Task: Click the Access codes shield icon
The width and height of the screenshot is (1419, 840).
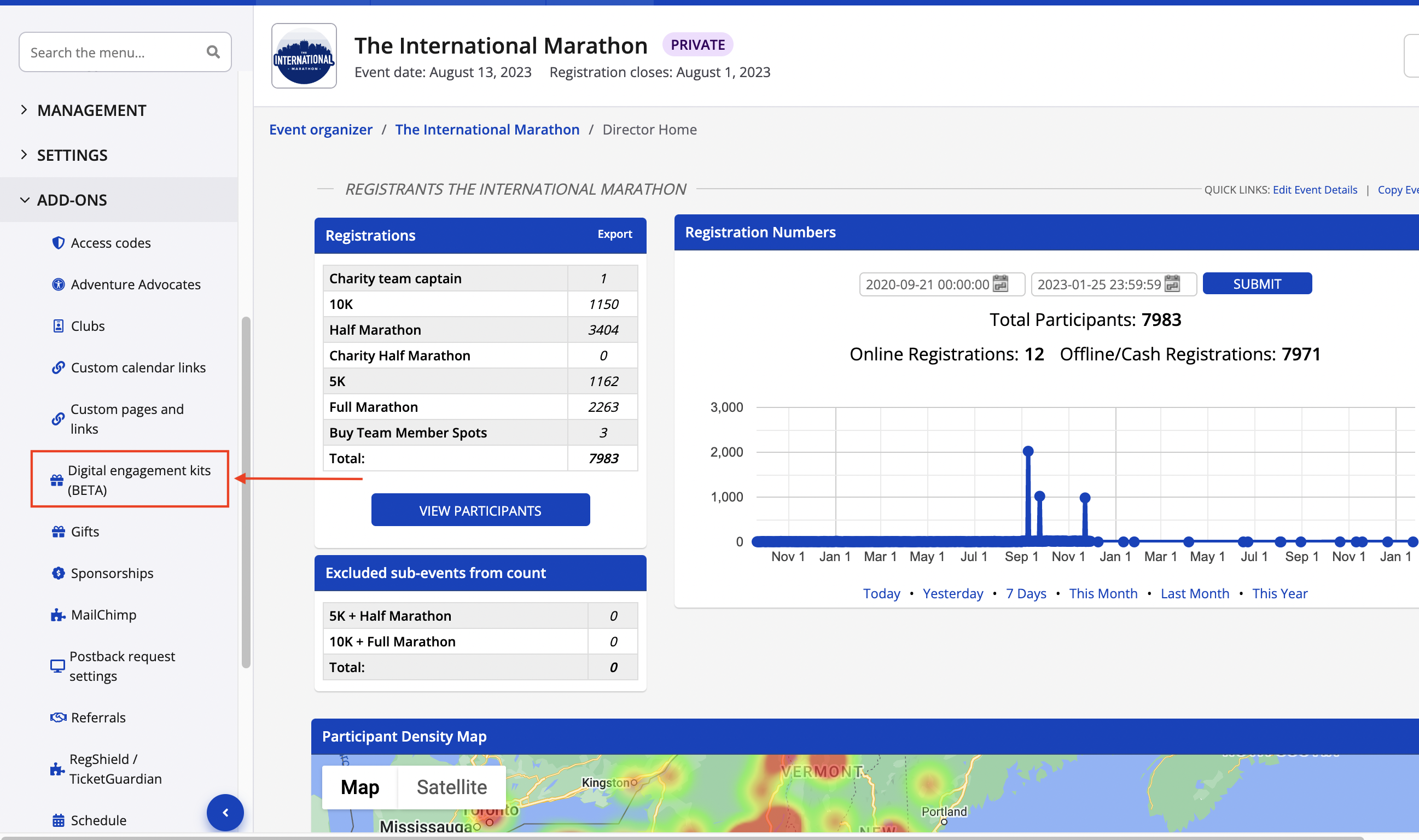Action: point(58,243)
